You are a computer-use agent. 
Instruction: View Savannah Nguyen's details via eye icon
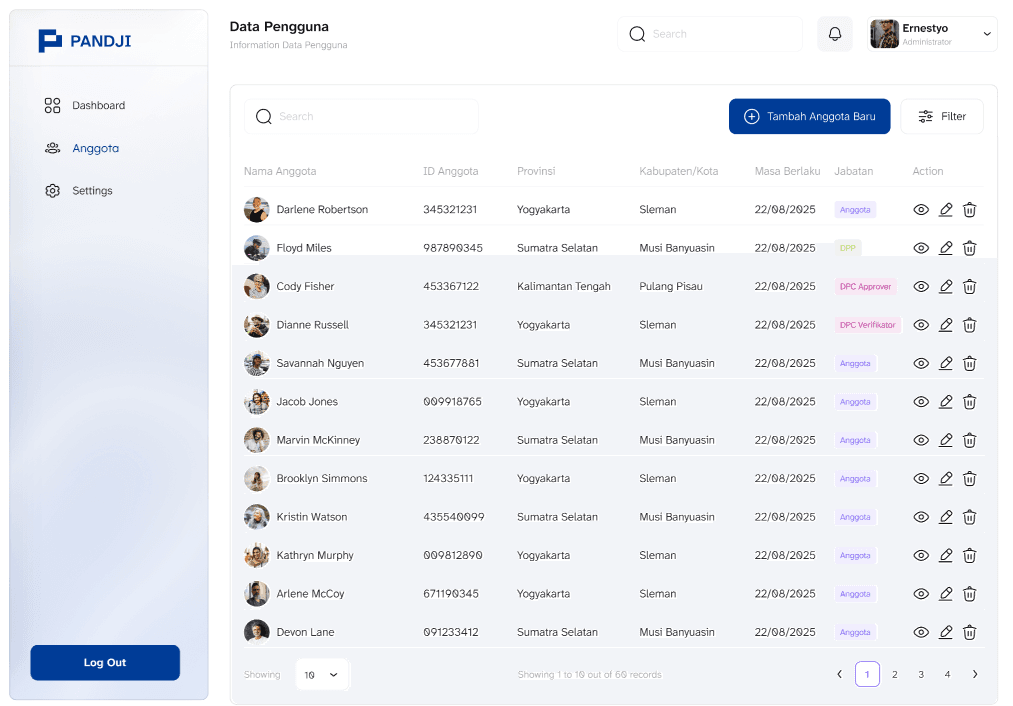pyautogui.click(x=921, y=364)
